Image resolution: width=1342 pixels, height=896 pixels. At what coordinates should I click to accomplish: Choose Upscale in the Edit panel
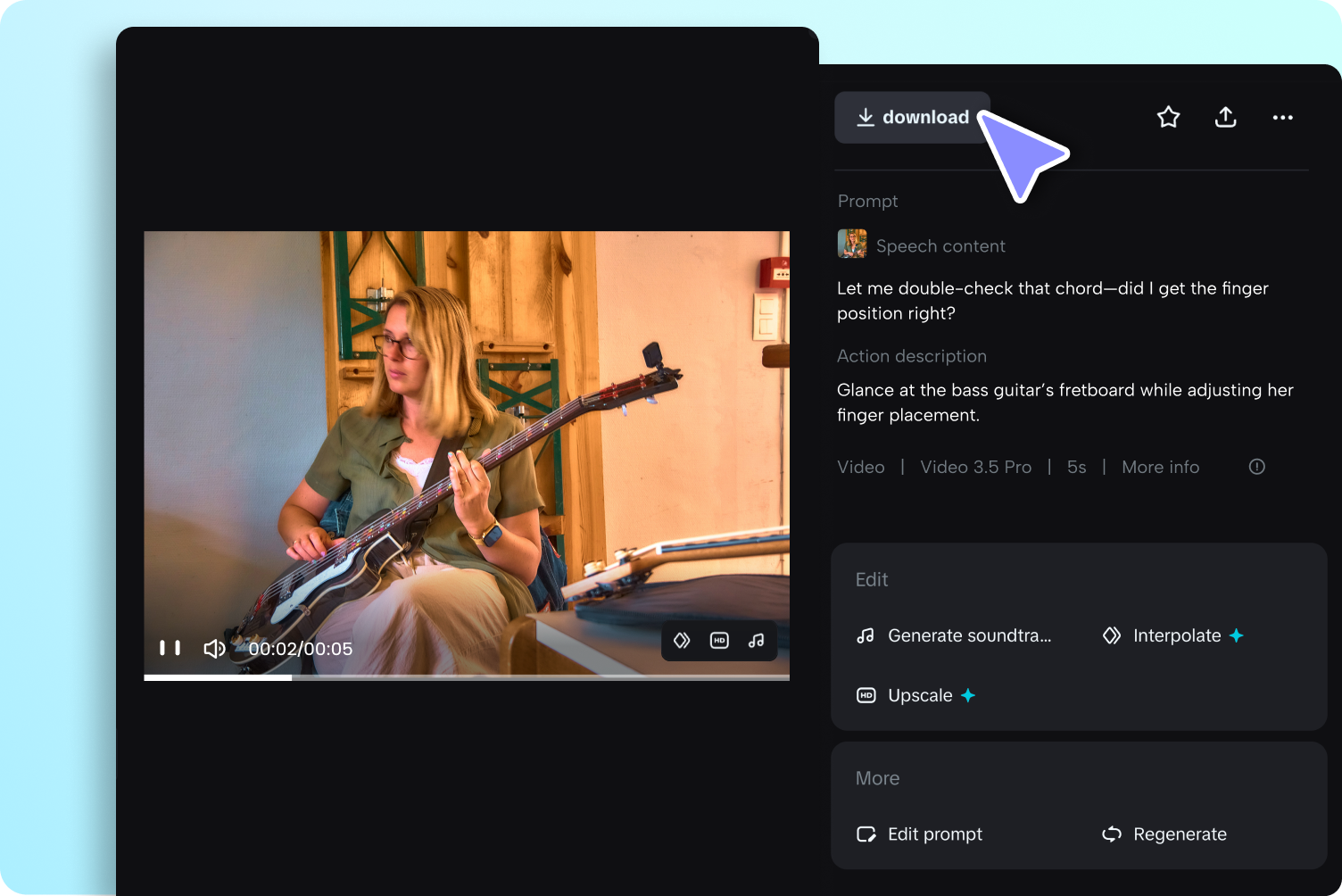[916, 696]
